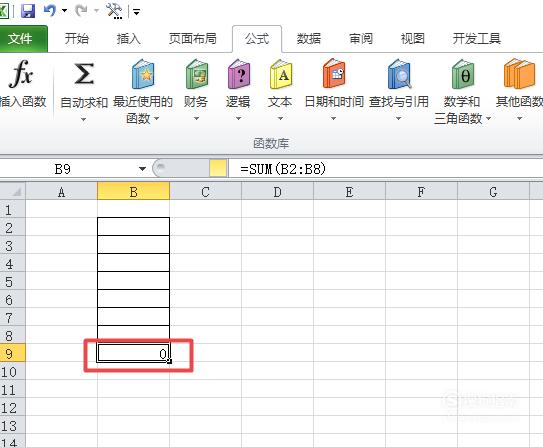Viewport: 543px width, 447px height.
Task: Click cell A1
Action: [61, 209]
